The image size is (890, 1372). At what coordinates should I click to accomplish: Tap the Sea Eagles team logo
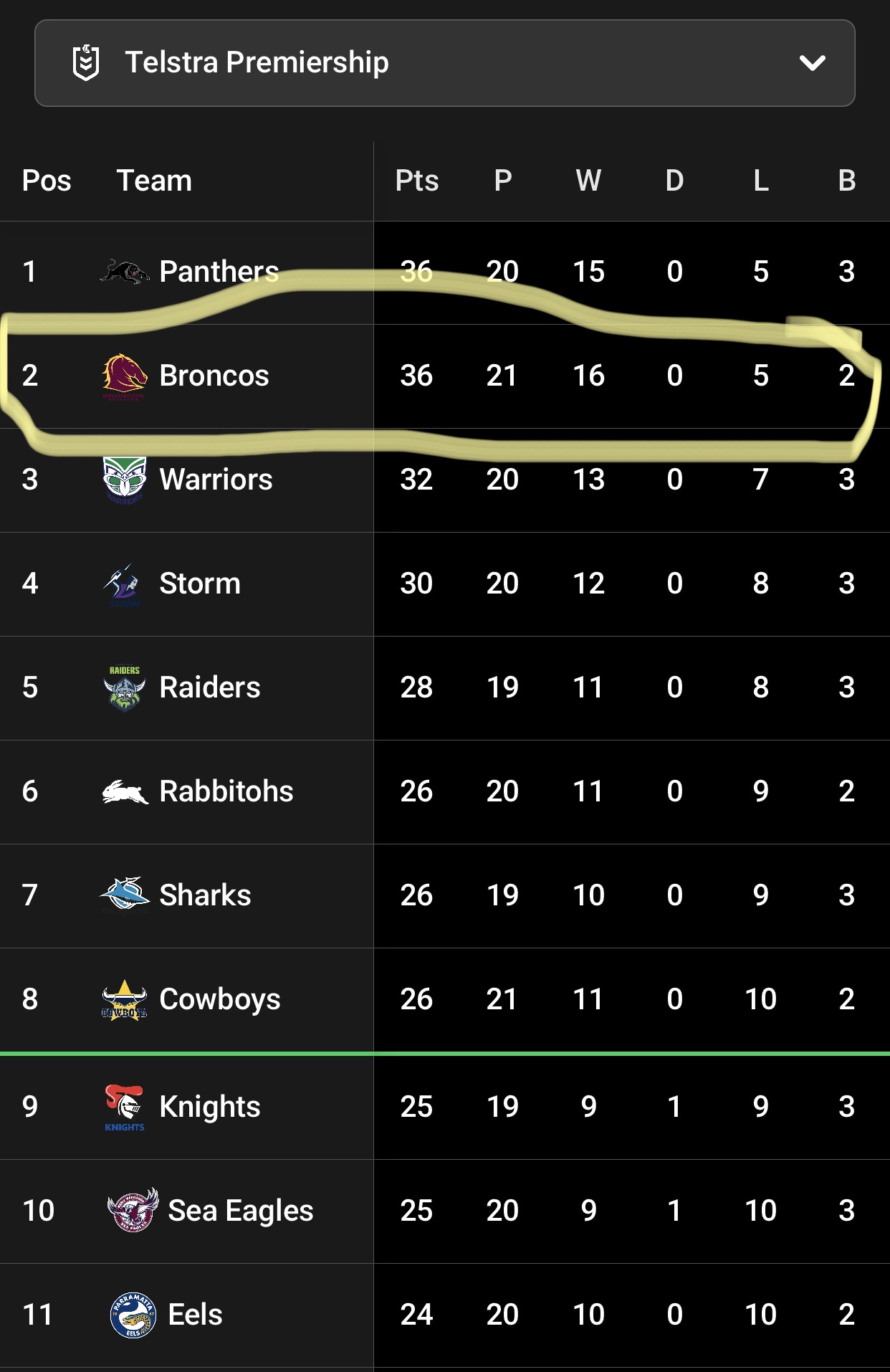tap(133, 1210)
